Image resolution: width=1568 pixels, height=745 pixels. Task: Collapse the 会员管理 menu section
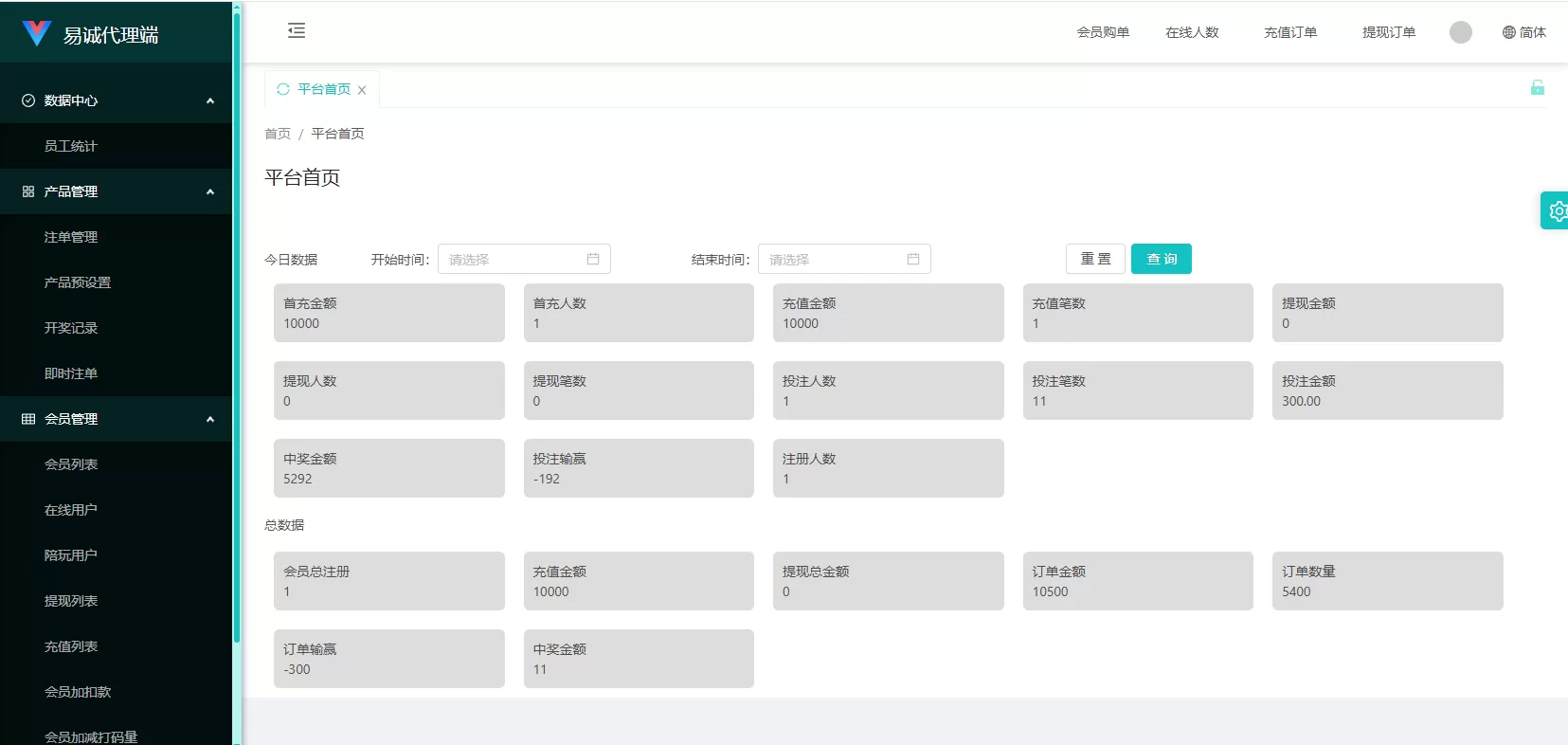pos(210,419)
